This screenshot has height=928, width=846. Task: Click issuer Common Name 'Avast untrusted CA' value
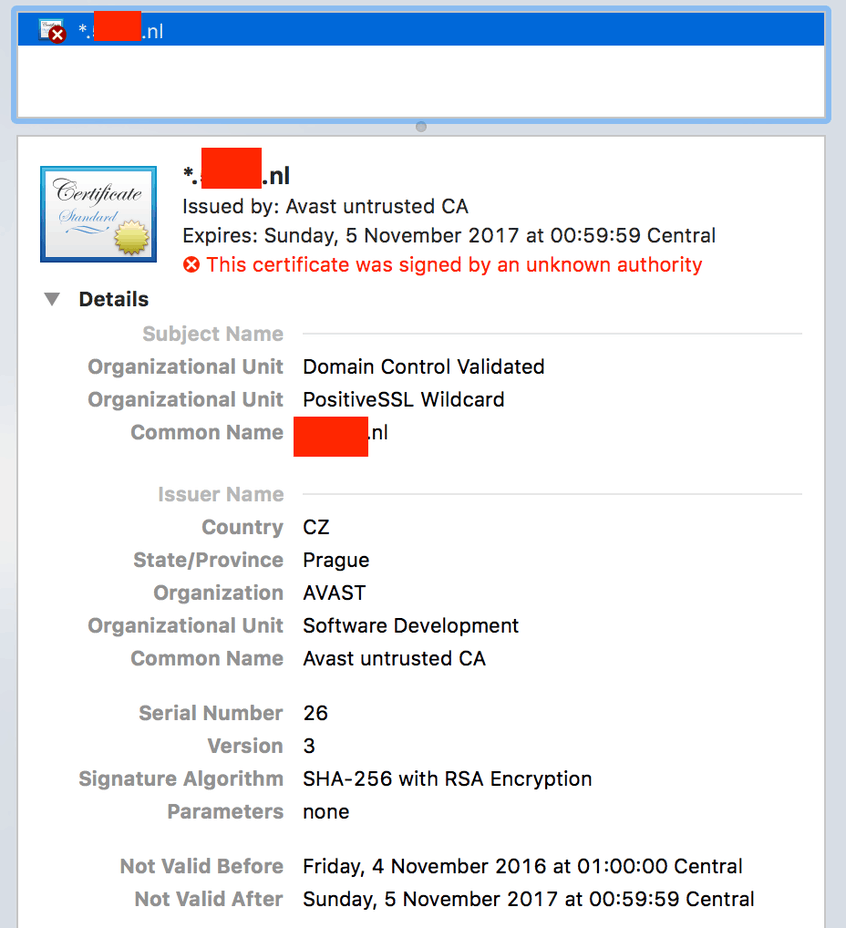(394, 659)
